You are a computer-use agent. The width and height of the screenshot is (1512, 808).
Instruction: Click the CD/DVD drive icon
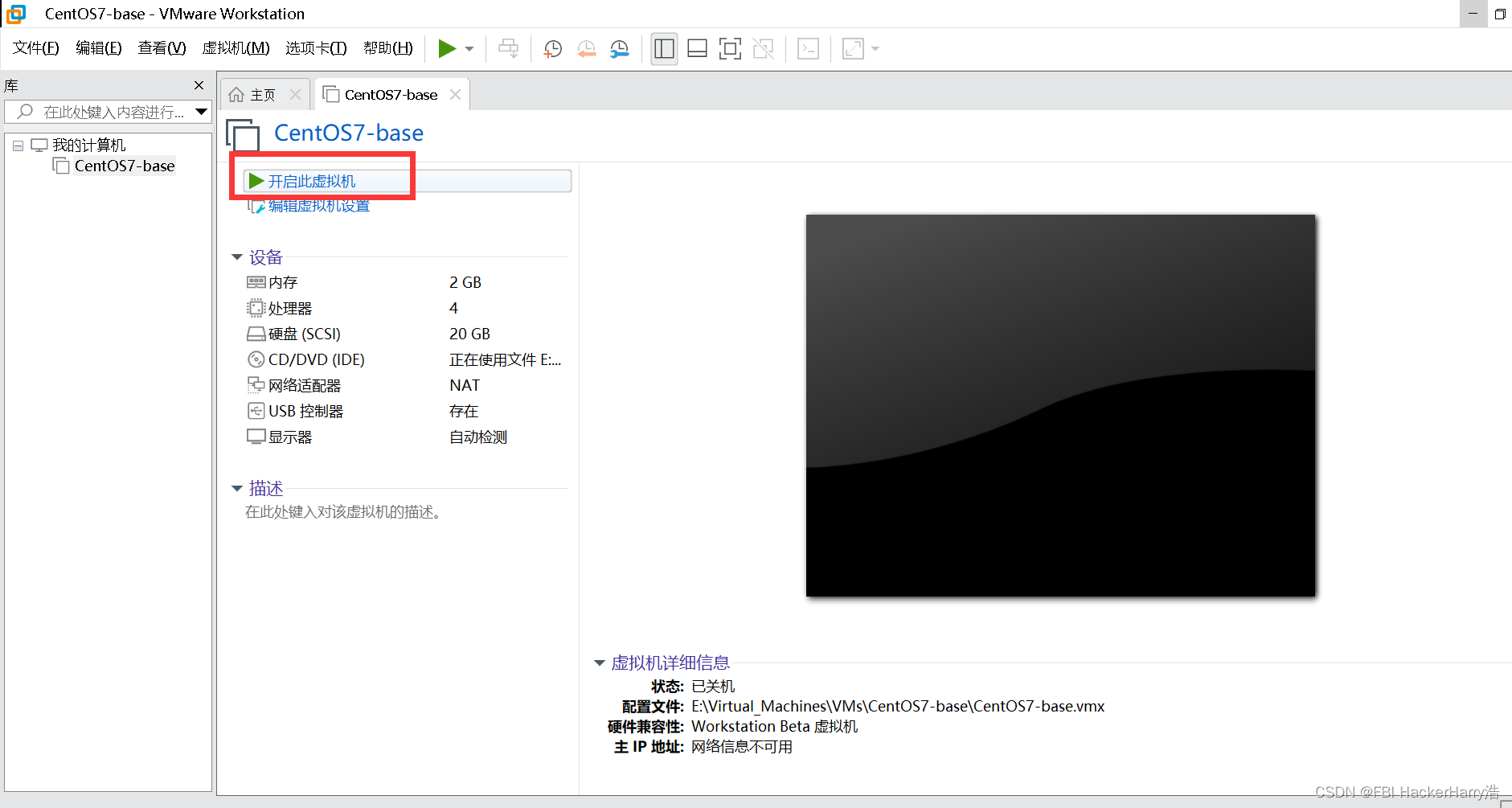point(256,359)
